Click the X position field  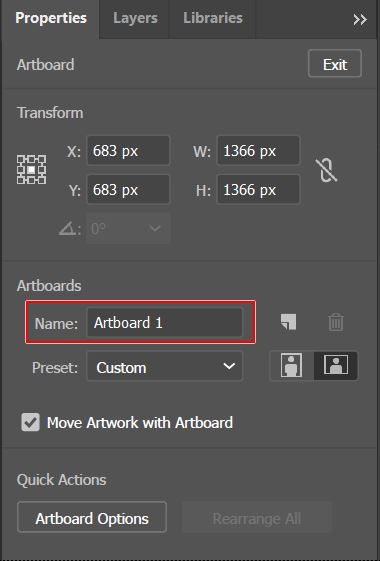[x=128, y=151]
